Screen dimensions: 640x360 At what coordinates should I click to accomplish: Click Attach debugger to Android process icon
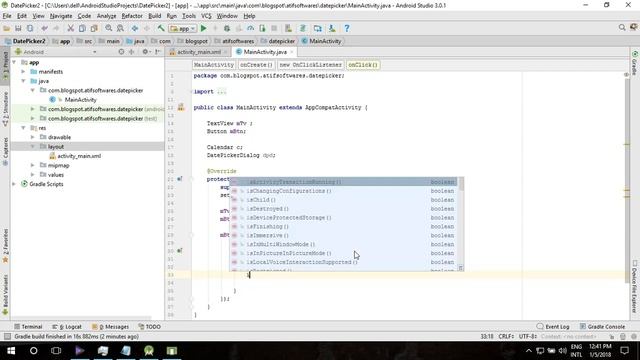coord(262,29)
